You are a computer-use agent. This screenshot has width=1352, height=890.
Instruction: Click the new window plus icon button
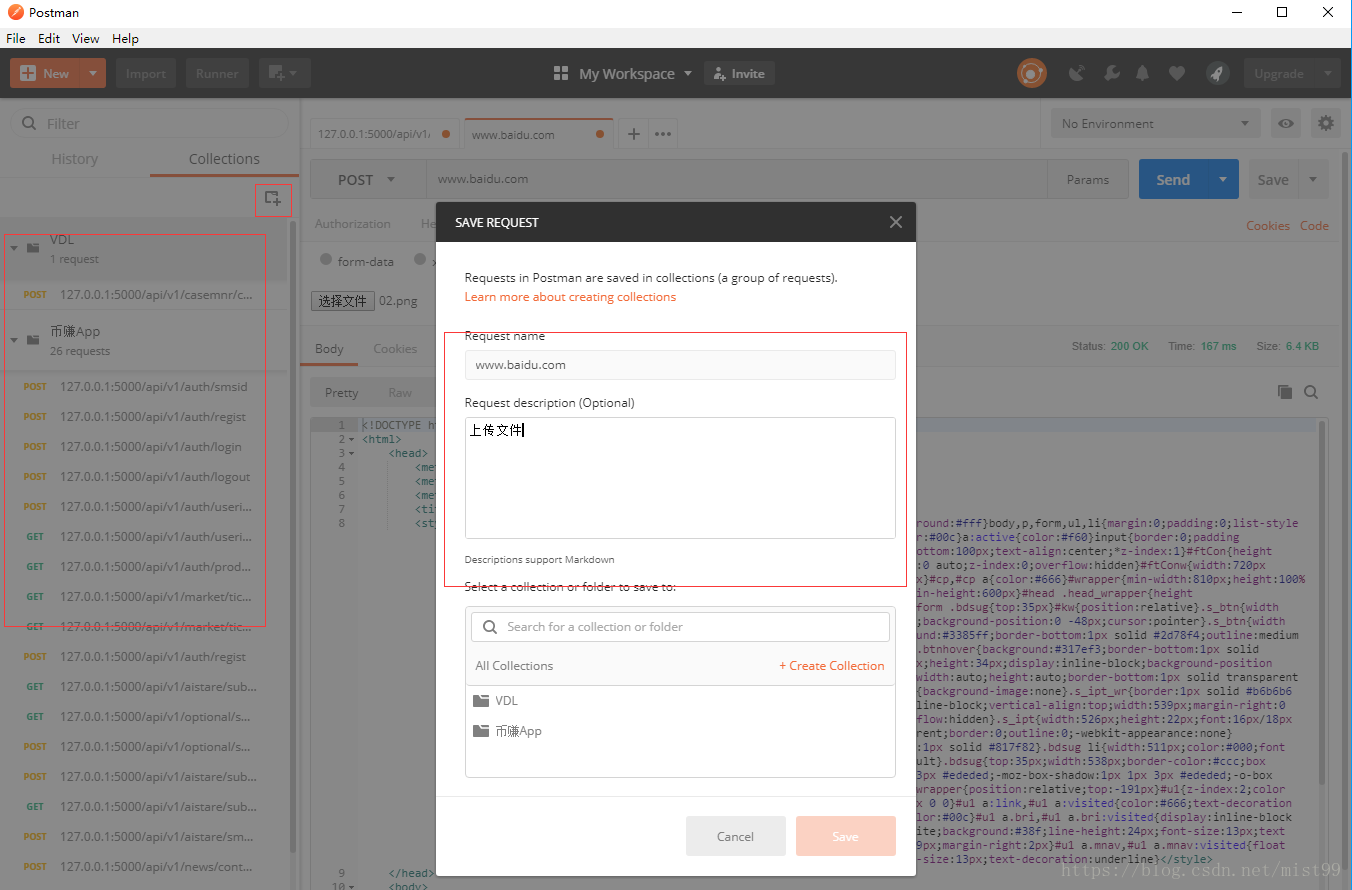pos(285,73)
